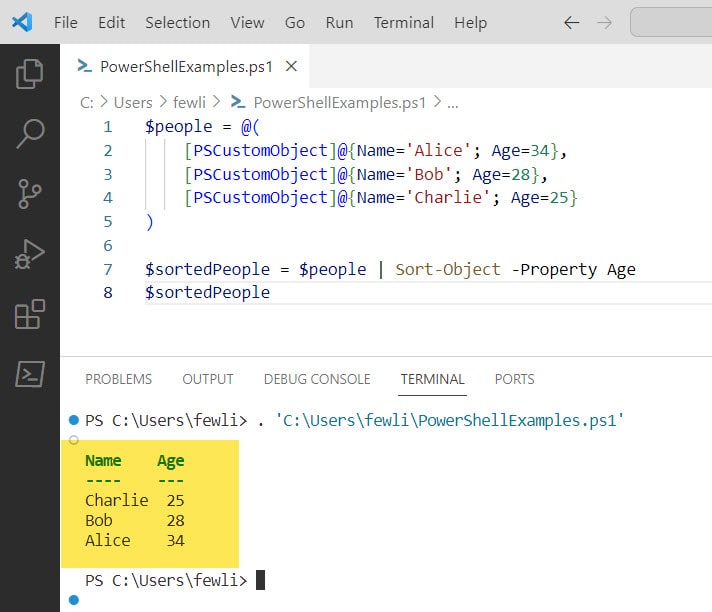The image size is (712, 612).
Task: Click $sortedPeople on line 8
Action: pyautogui.click(x=208, y=293)
